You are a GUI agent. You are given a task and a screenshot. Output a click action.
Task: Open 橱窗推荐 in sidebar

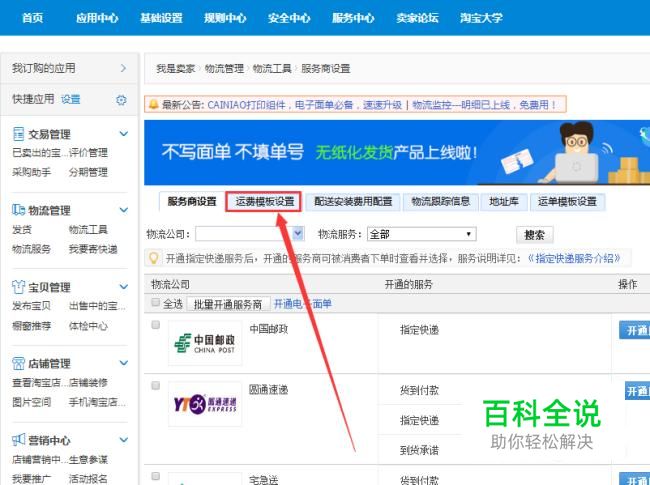click(32, 325)
